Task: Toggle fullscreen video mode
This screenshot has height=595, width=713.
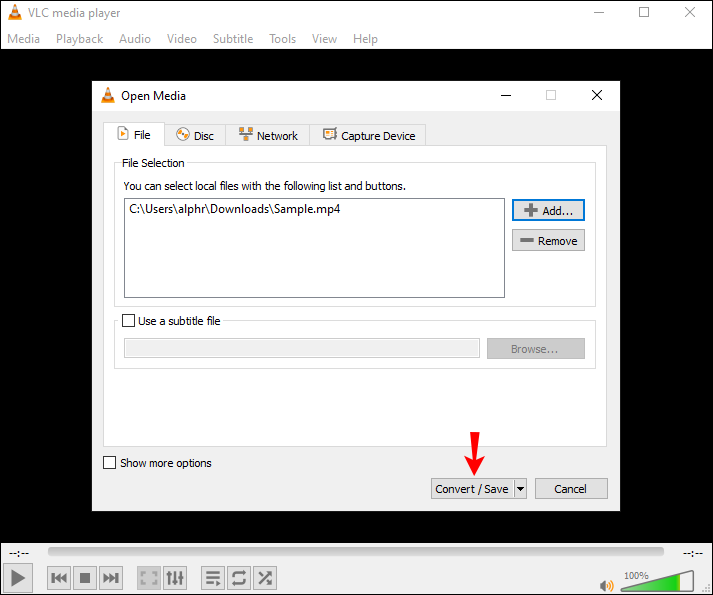Action: 149,578
